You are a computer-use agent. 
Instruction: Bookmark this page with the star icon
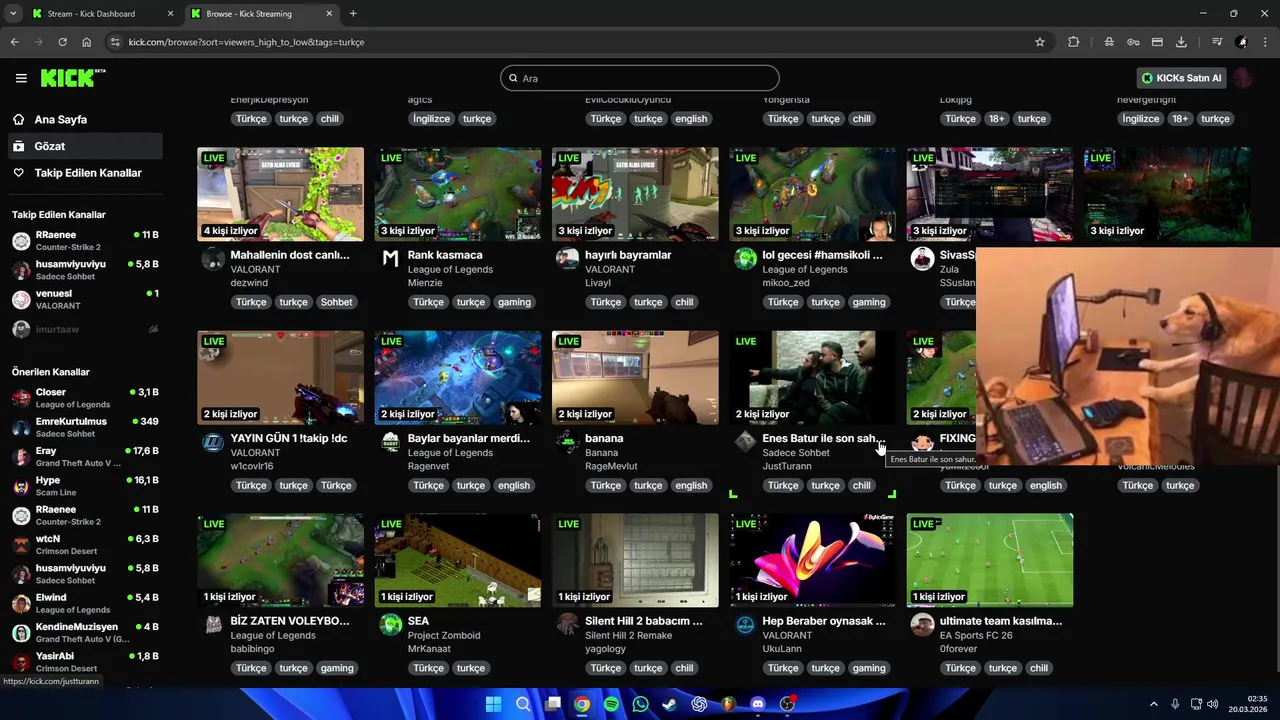[1040, 42]
